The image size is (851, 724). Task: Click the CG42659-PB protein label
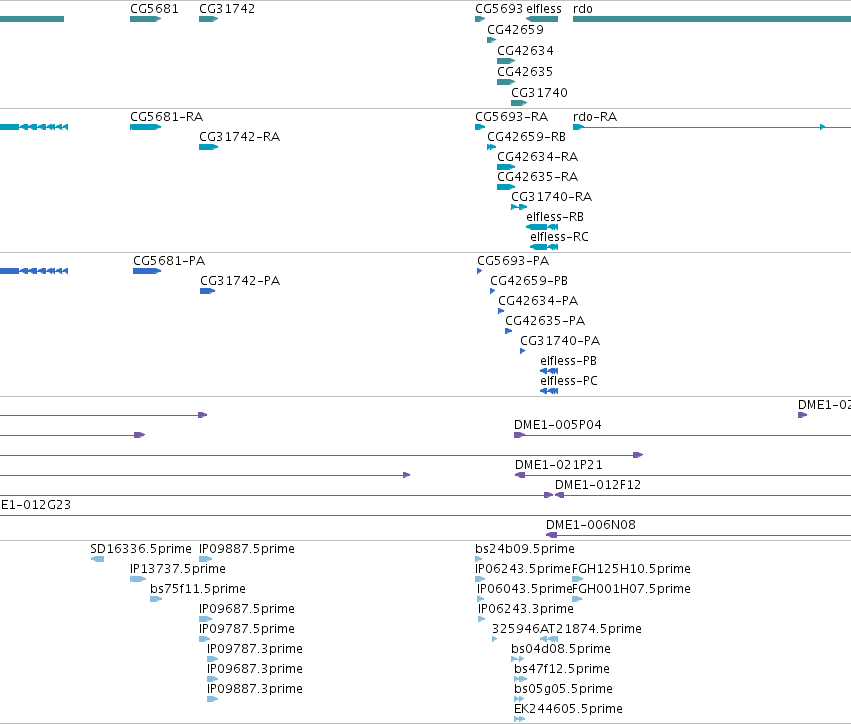coord(529,281)
